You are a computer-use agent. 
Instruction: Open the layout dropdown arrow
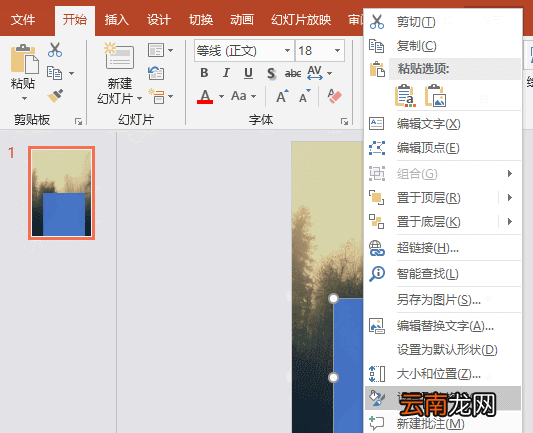point(171,50)
